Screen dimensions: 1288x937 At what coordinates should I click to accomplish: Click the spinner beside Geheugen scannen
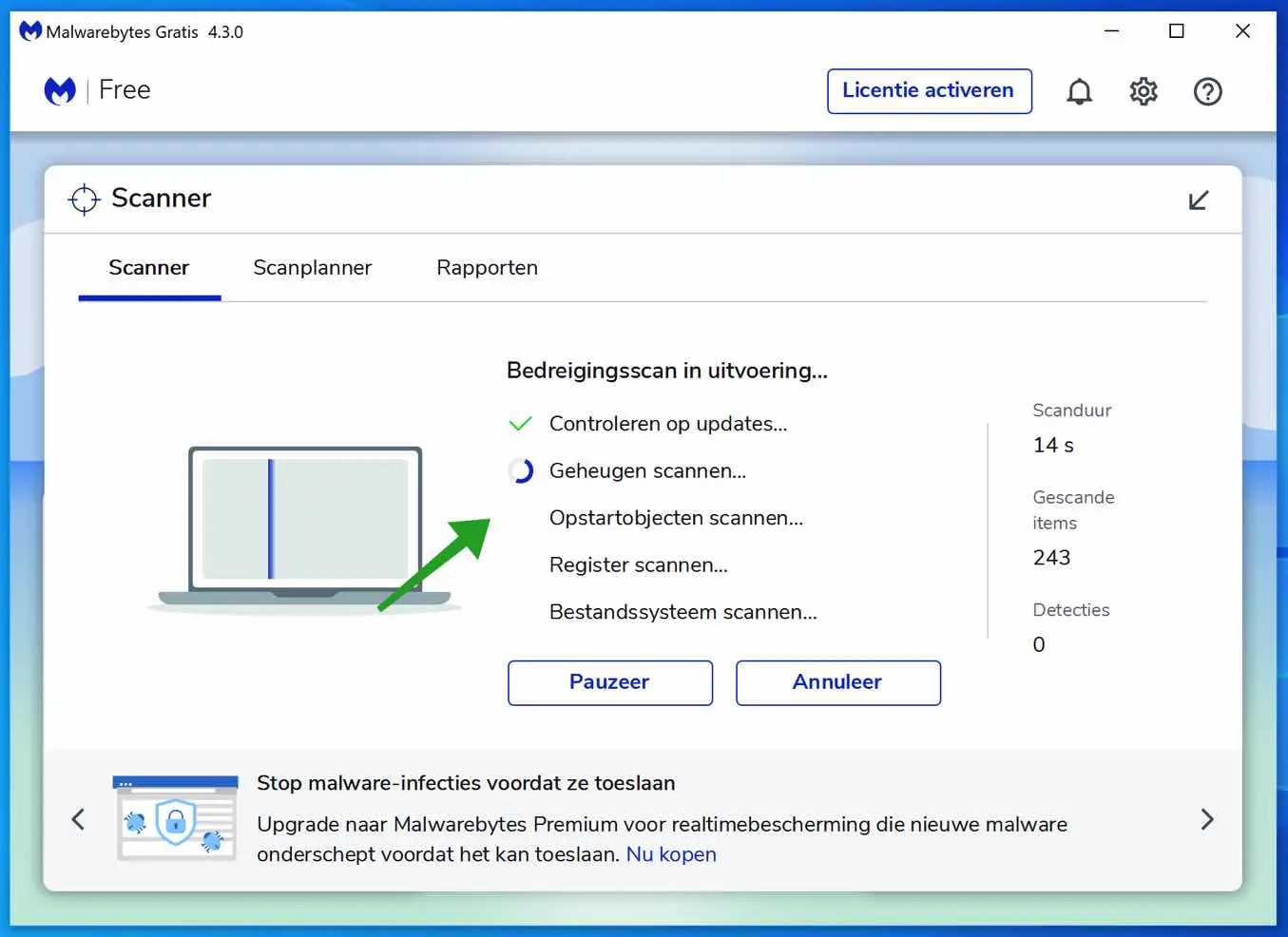[x=521, y=470]
